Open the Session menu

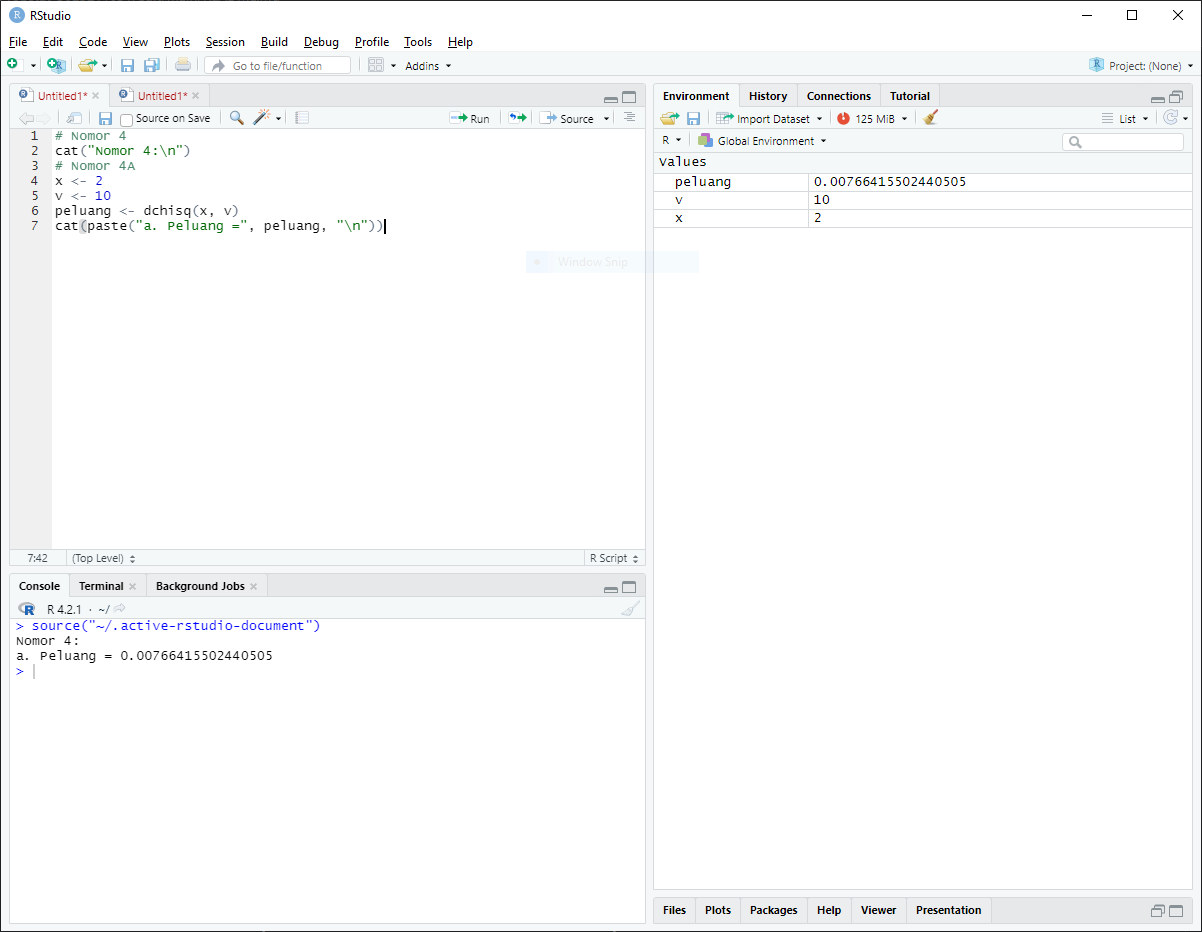point(225,42)
